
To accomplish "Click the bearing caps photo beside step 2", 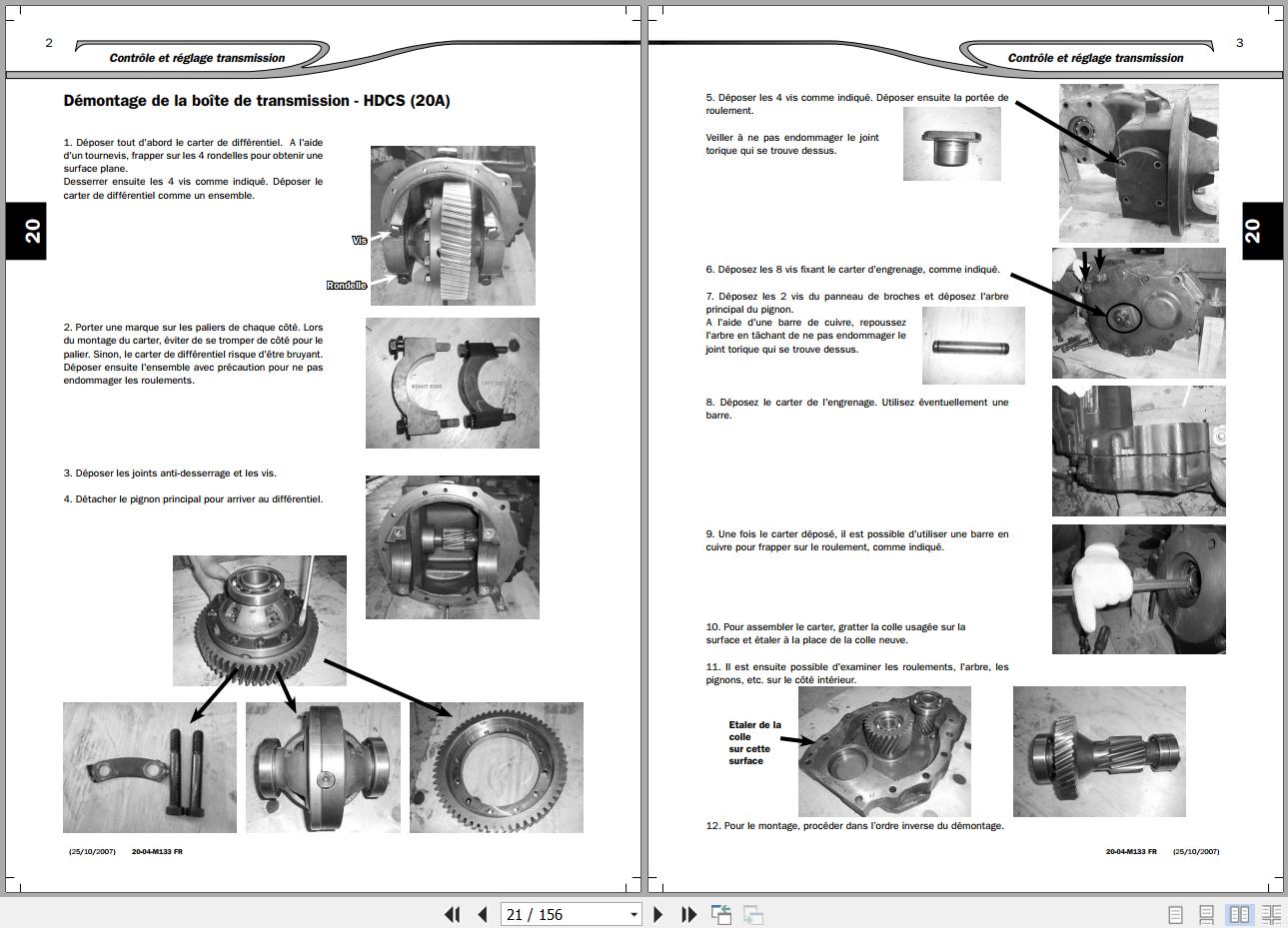I will coord(453,383).
